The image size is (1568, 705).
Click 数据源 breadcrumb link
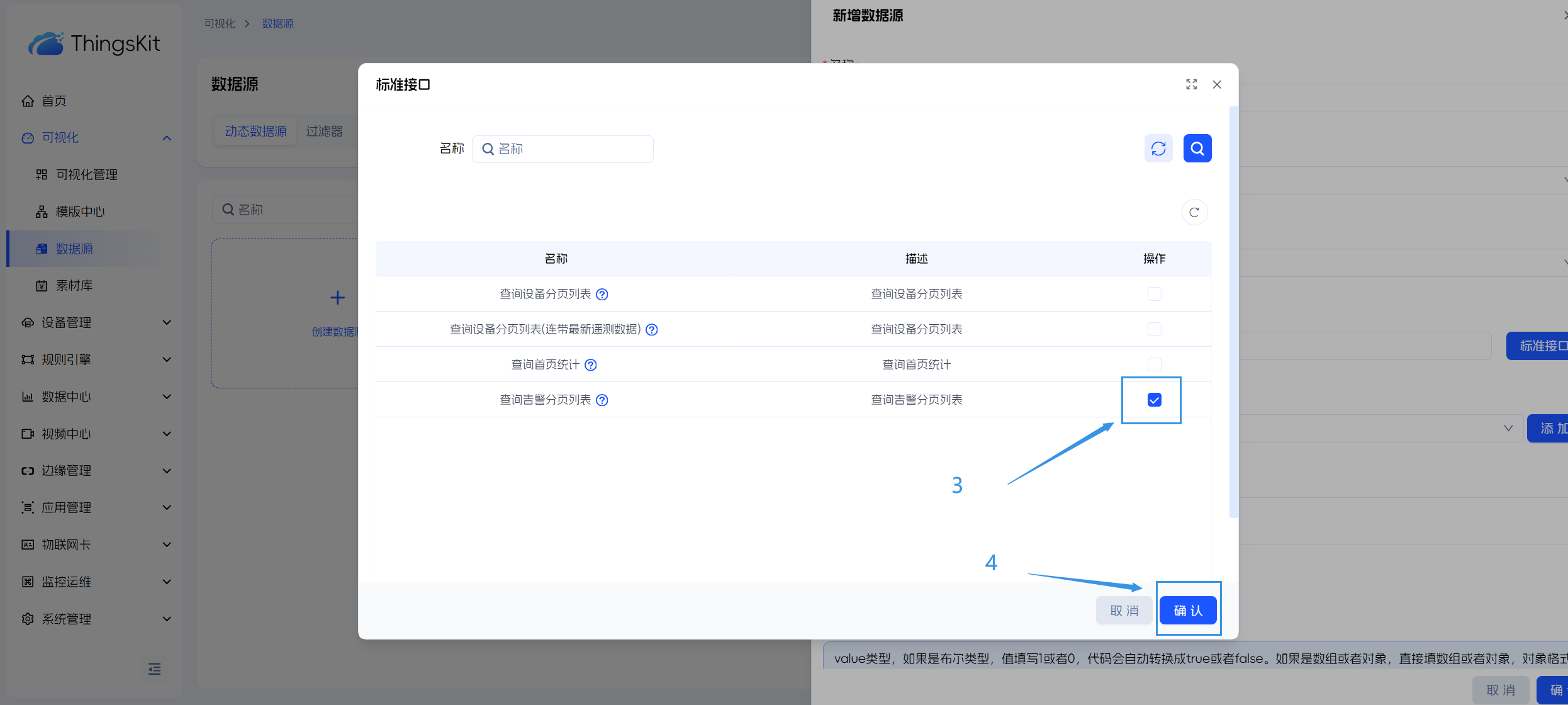[277, 23]
